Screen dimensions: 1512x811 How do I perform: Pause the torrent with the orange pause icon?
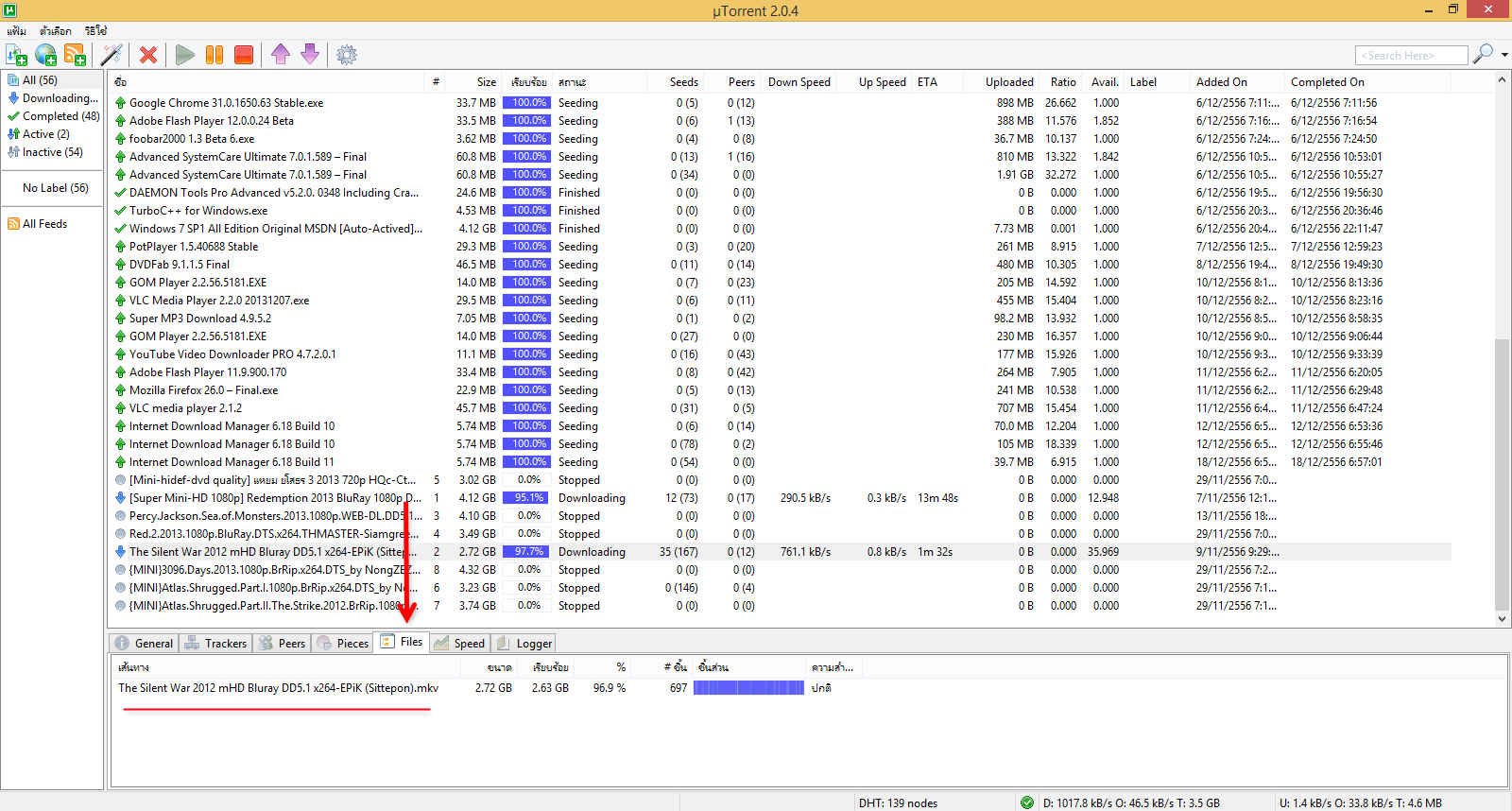(x=215, y=55)
